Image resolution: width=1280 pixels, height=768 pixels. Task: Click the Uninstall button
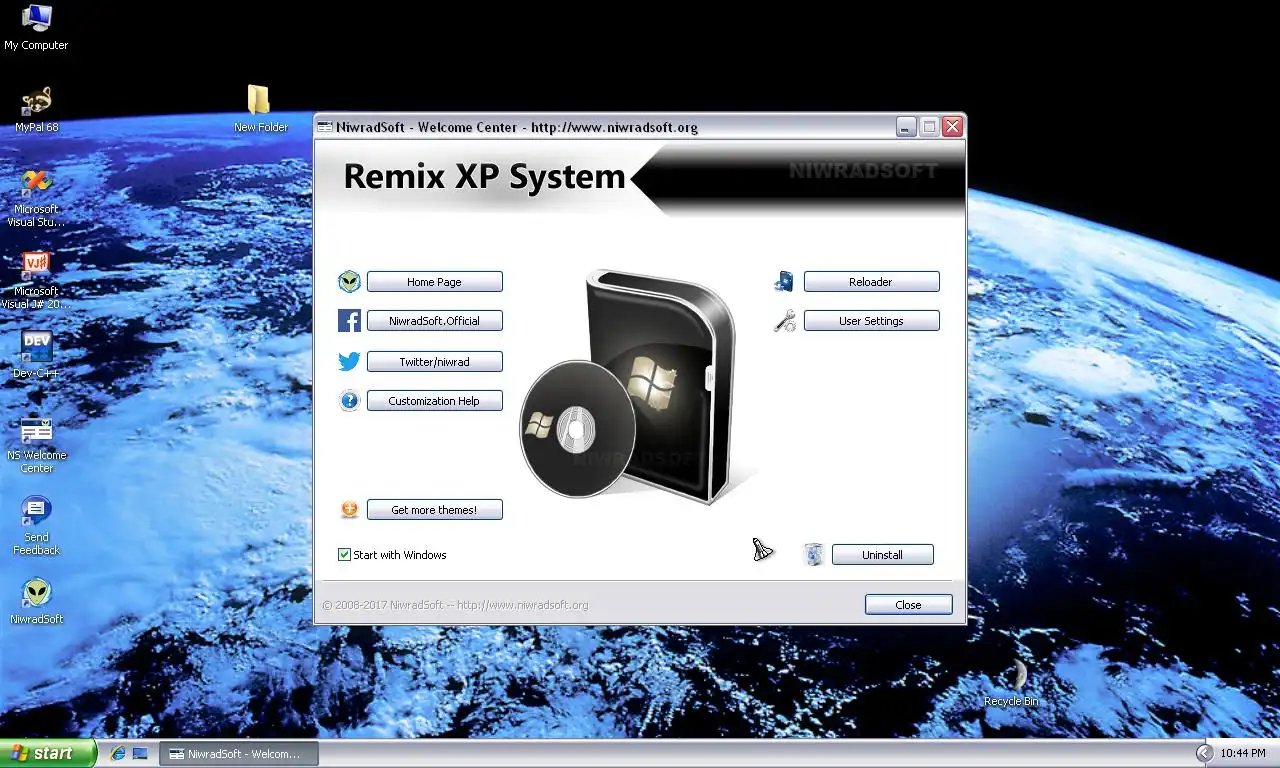point(882,555)
